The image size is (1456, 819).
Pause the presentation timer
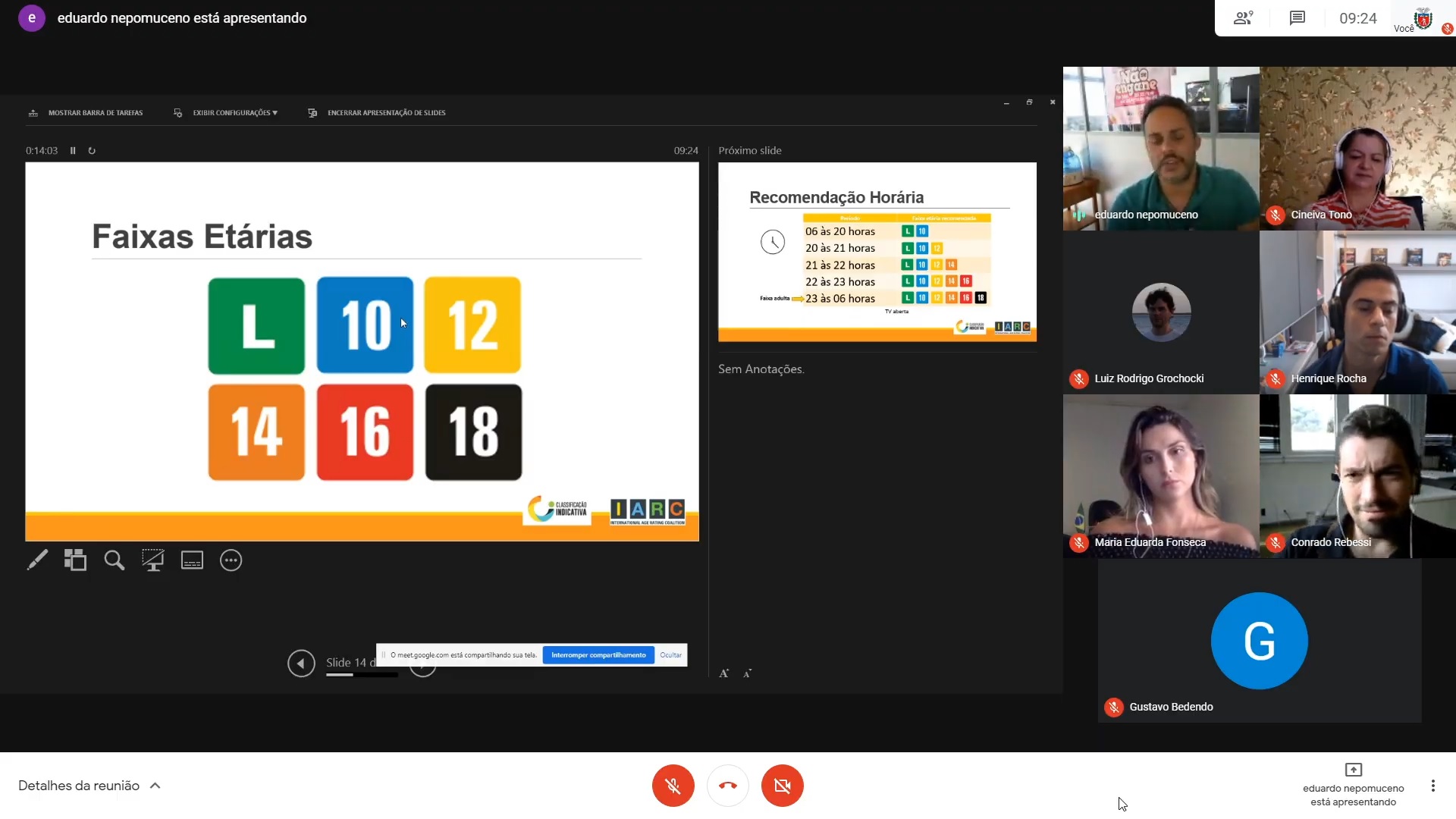click(x=73, y=151)
